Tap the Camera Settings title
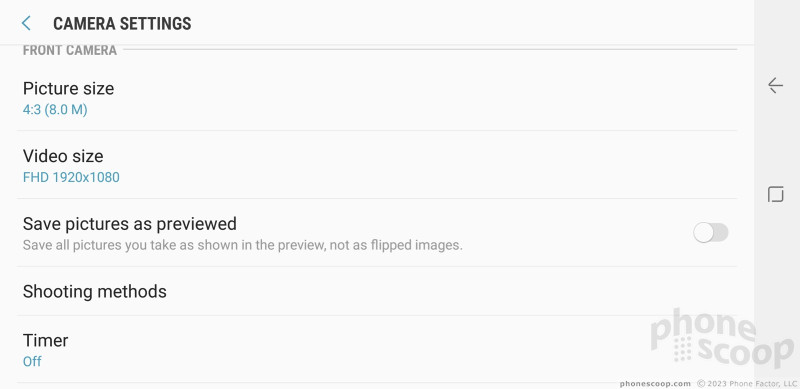800x389 pixels. (x=122, y=23)
